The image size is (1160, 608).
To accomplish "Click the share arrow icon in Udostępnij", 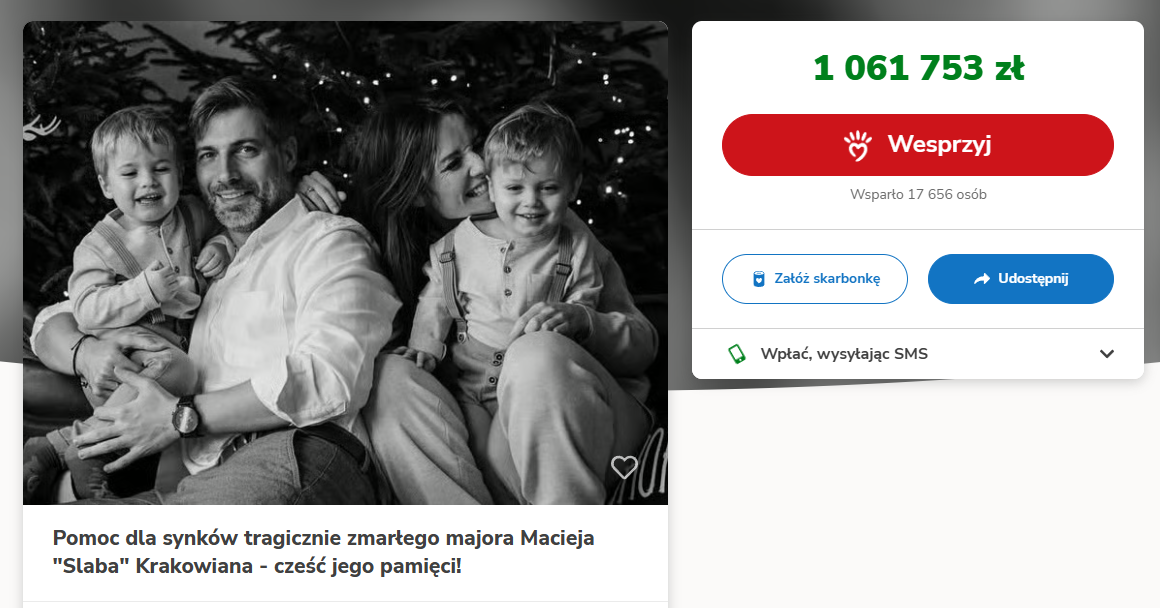I will 982,279.
